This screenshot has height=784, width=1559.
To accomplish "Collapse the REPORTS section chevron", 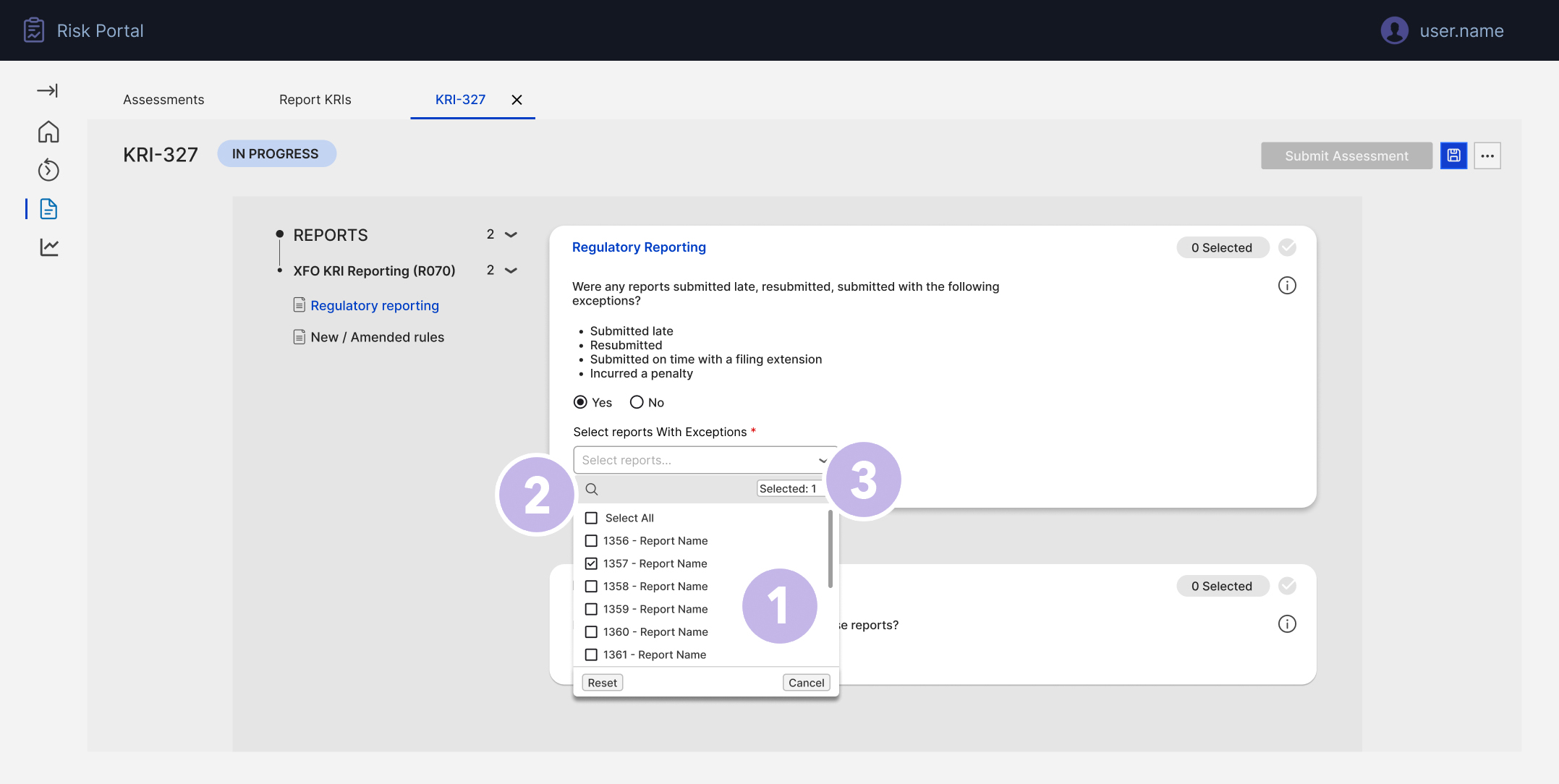I will [511, 235].
